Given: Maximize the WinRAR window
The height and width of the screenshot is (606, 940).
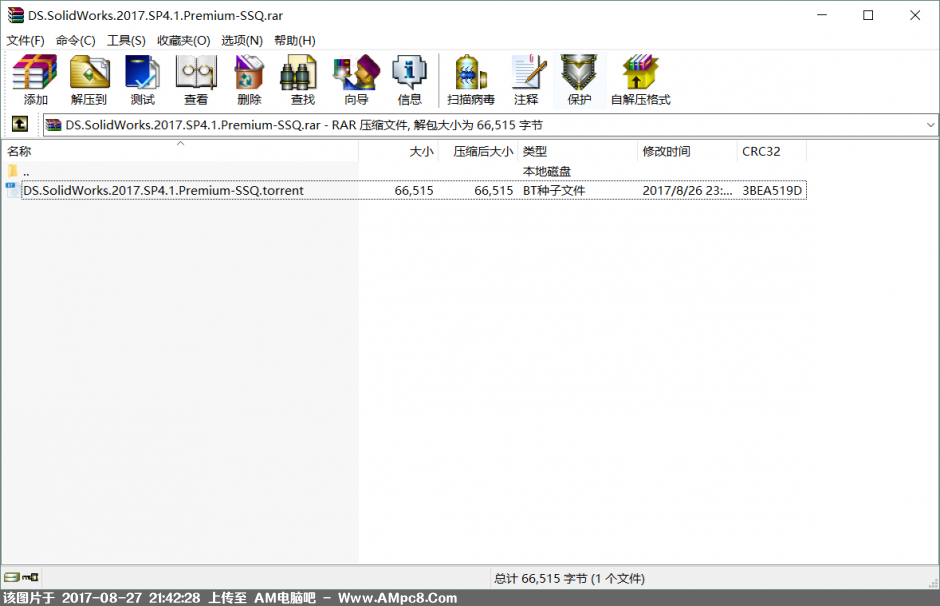Looking at the screenshot, I should point(867,15).
